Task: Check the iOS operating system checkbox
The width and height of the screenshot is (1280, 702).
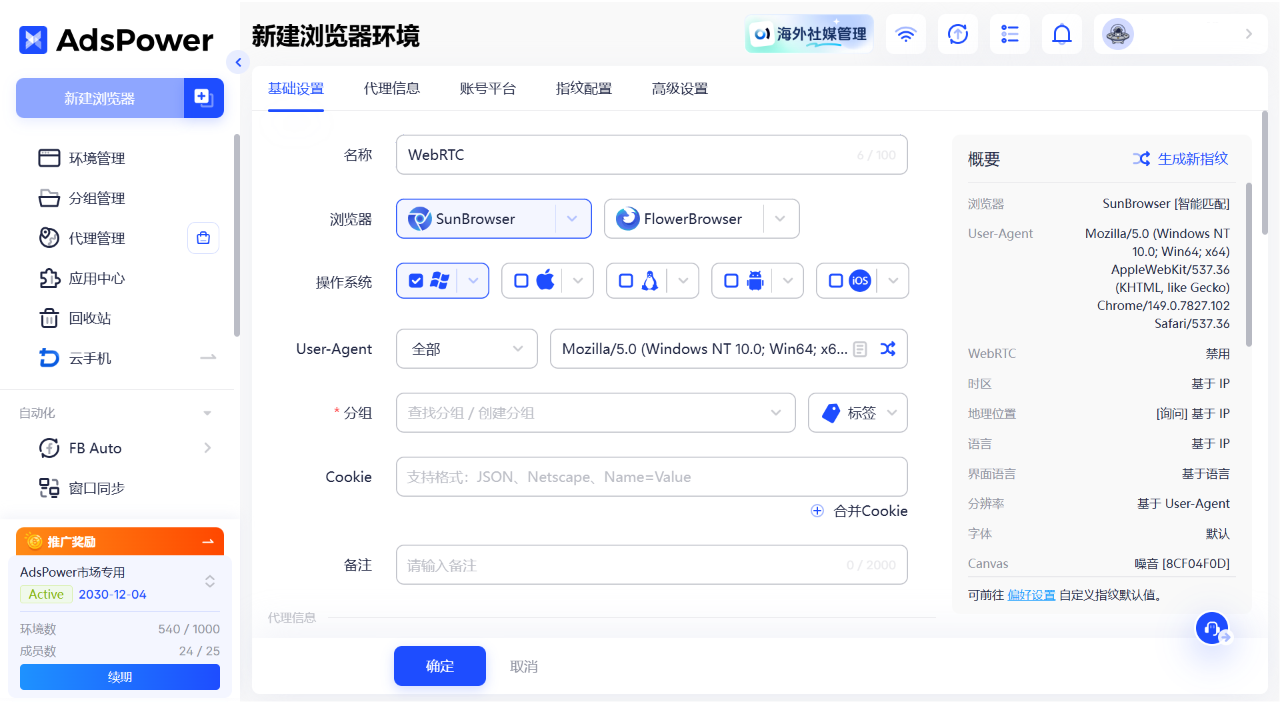Action: tap(836, 281)
